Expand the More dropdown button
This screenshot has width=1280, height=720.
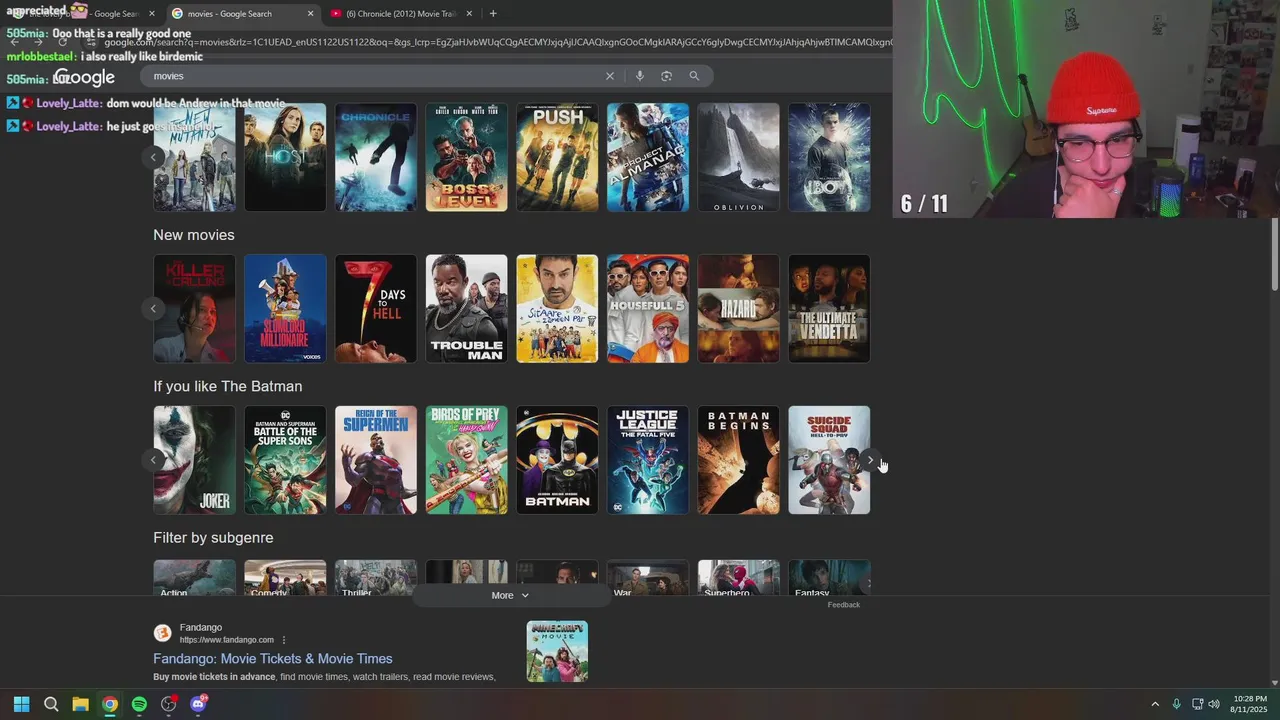tap(511, 595)
